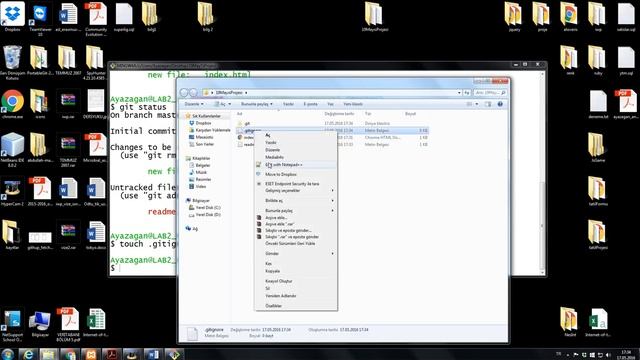Choose 'Sıkıştır ve eposta gönder...' entry
This screenshot has height=360, width=640.
(288, 231)
